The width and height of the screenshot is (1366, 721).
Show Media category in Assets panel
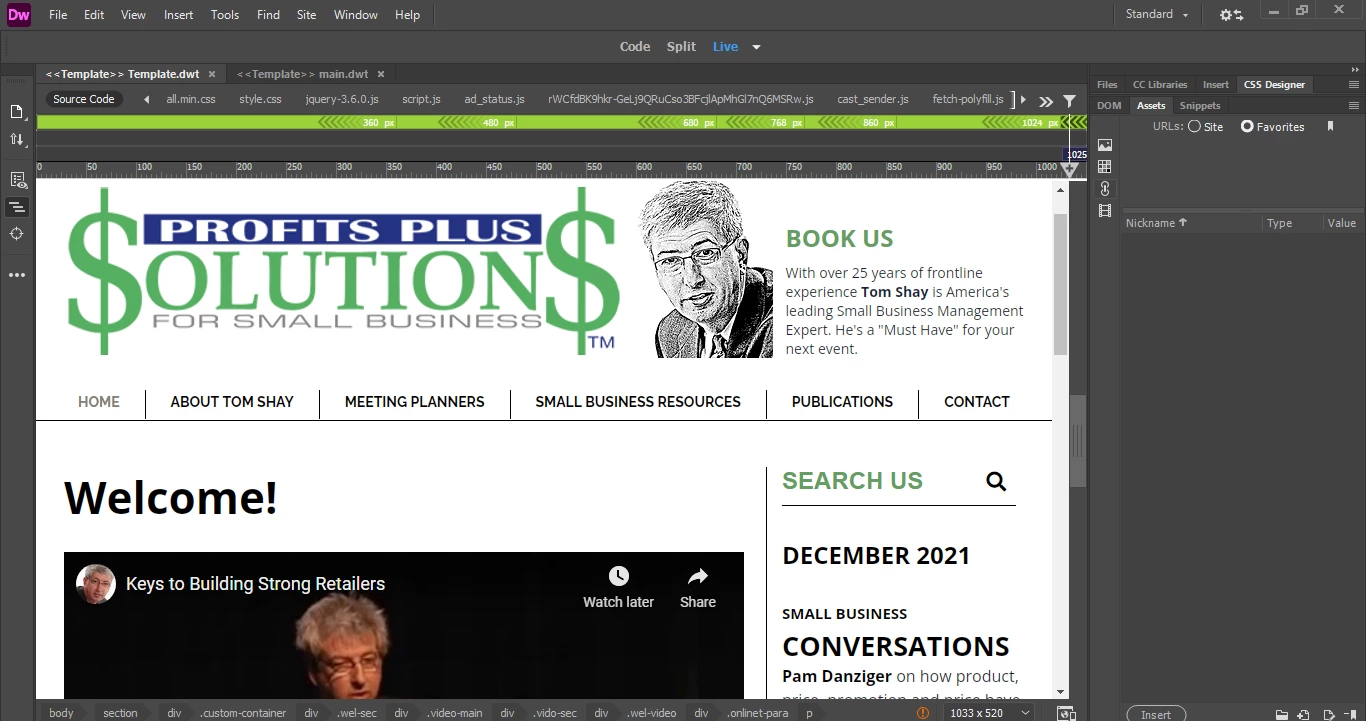pos(1105,211)
